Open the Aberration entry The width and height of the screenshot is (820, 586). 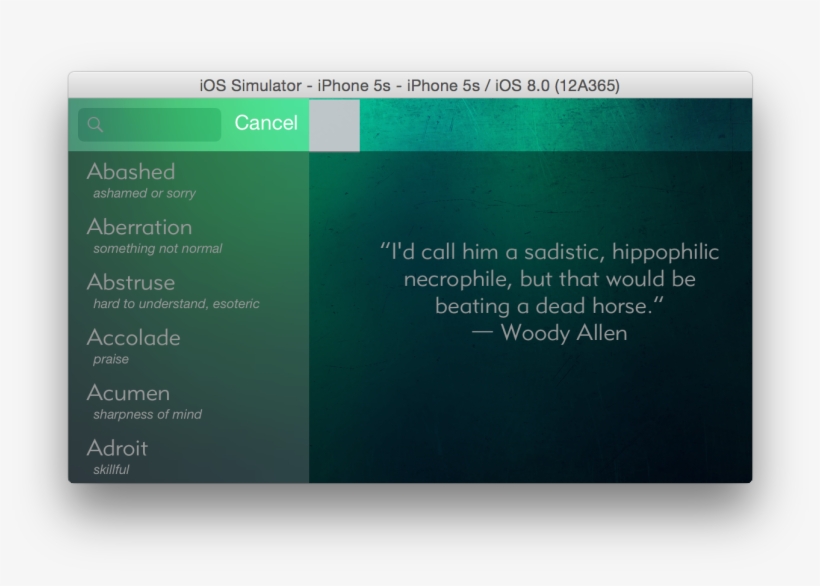139,227
